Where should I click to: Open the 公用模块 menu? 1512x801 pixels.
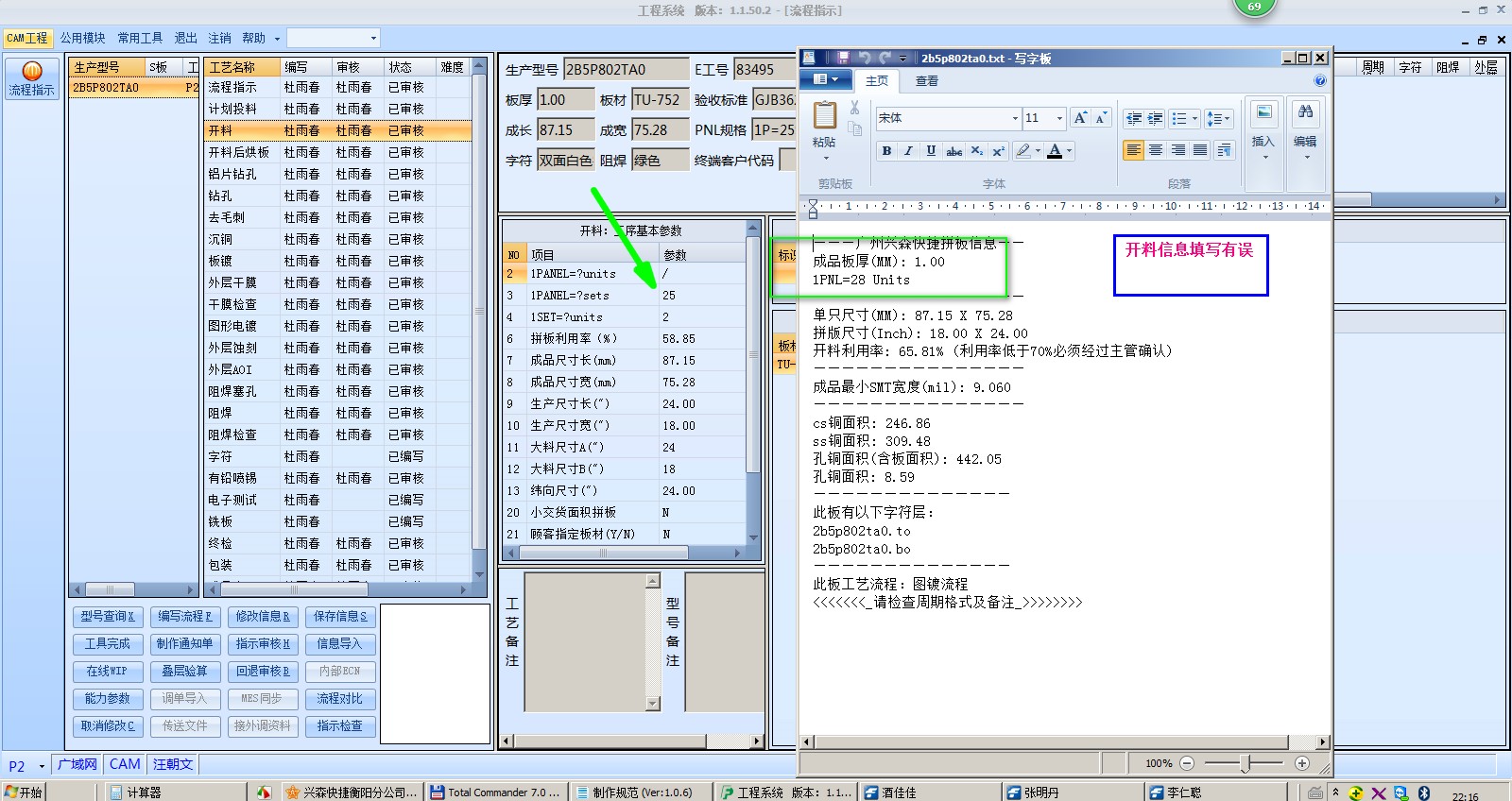(83, 38)
